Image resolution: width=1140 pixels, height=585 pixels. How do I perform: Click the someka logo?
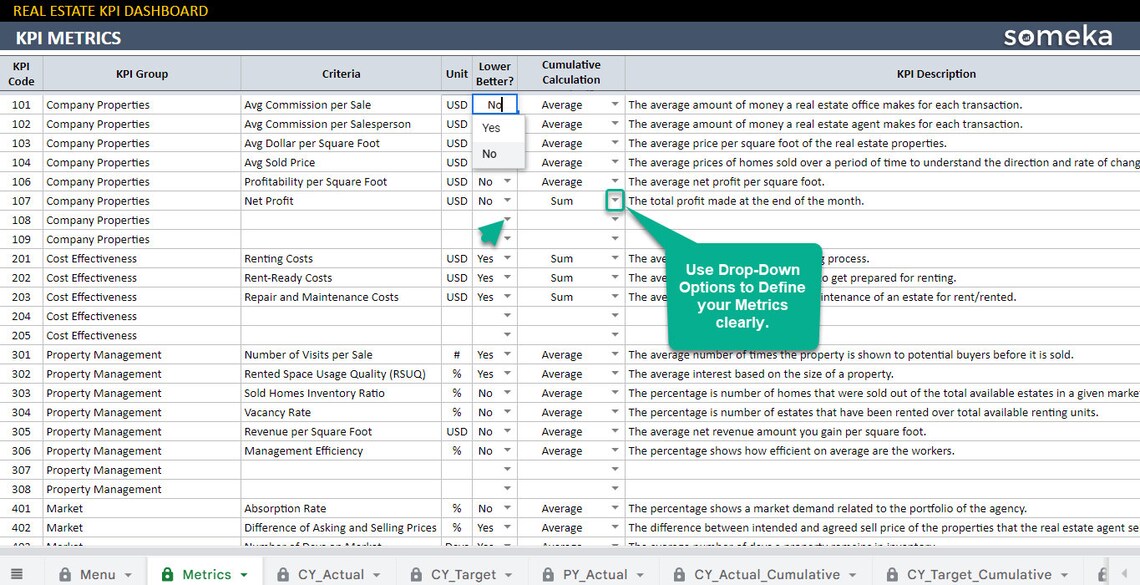1057,36
